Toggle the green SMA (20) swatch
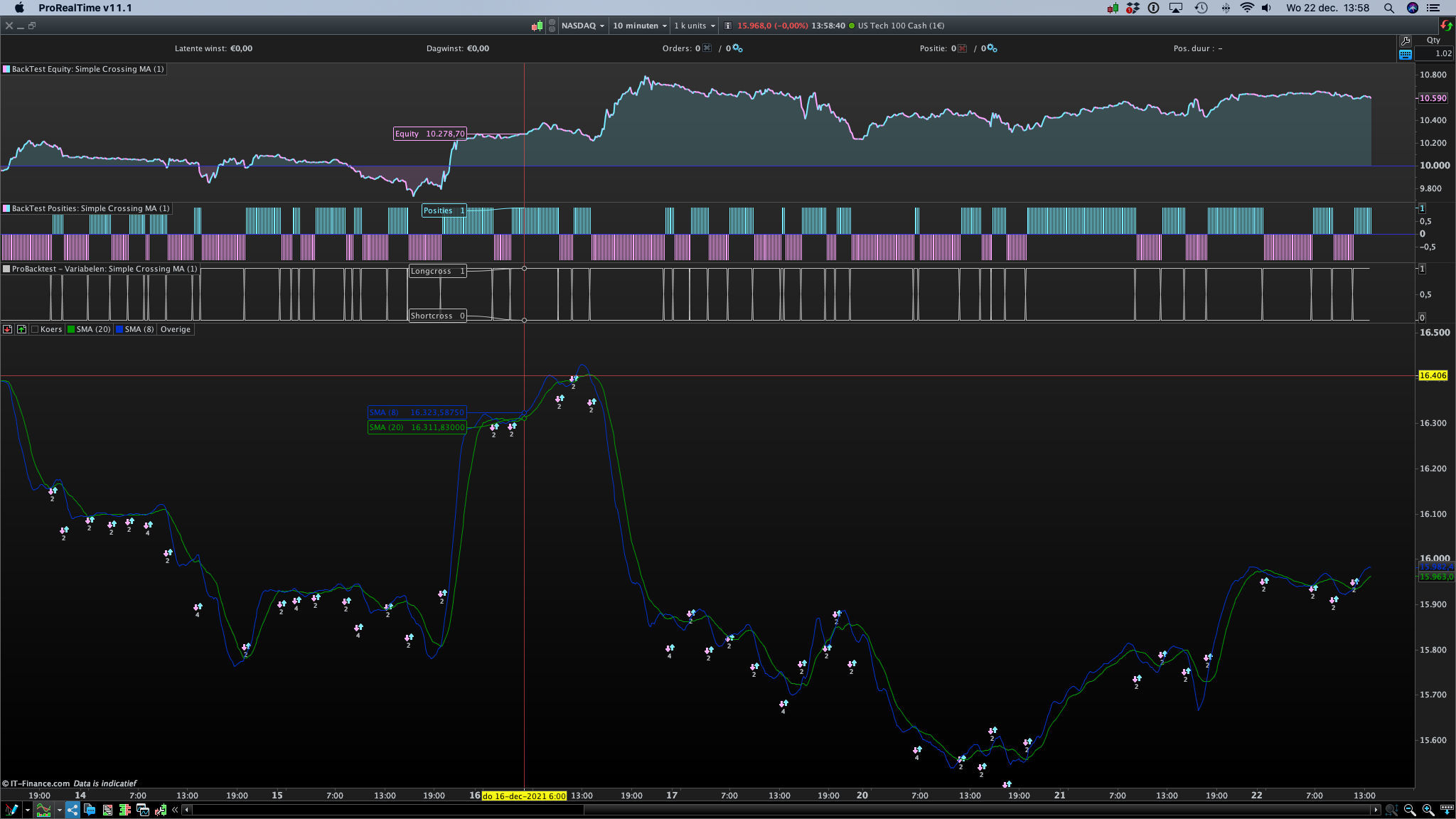Screen dimensions: 1456x819 tap(70, 329)
